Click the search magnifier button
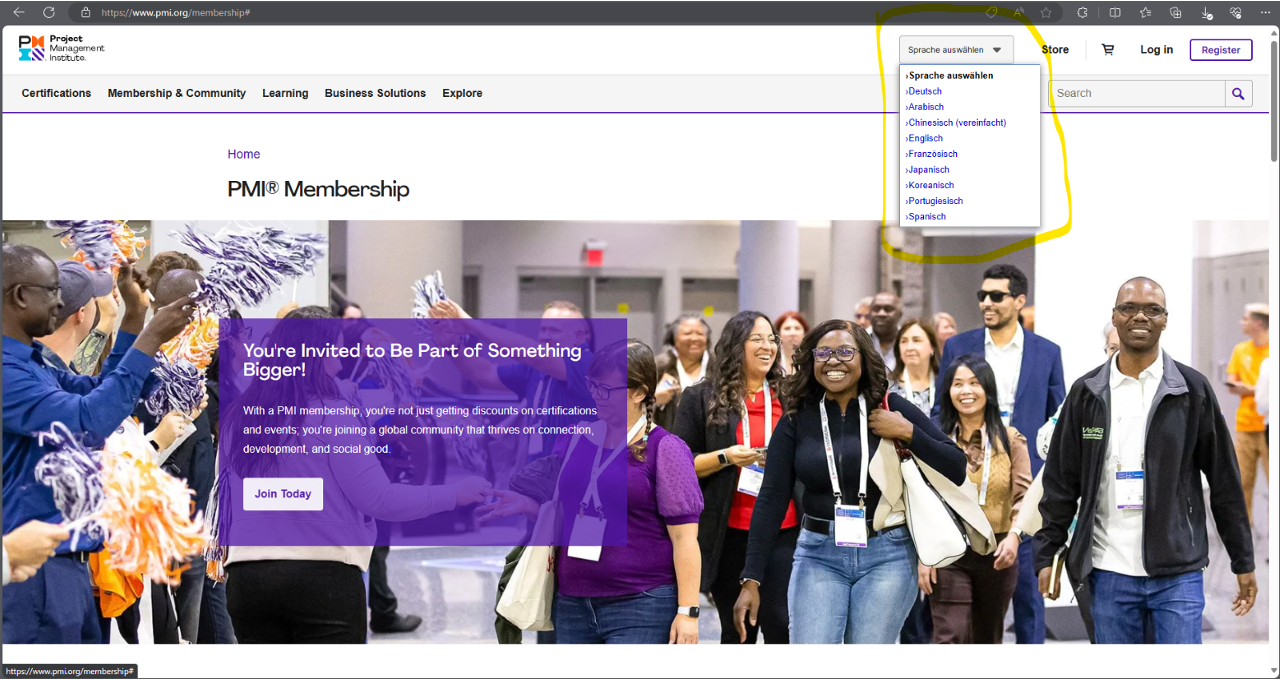The height and width of the screenshot is (680, 1280). [x=1238, y=93]
